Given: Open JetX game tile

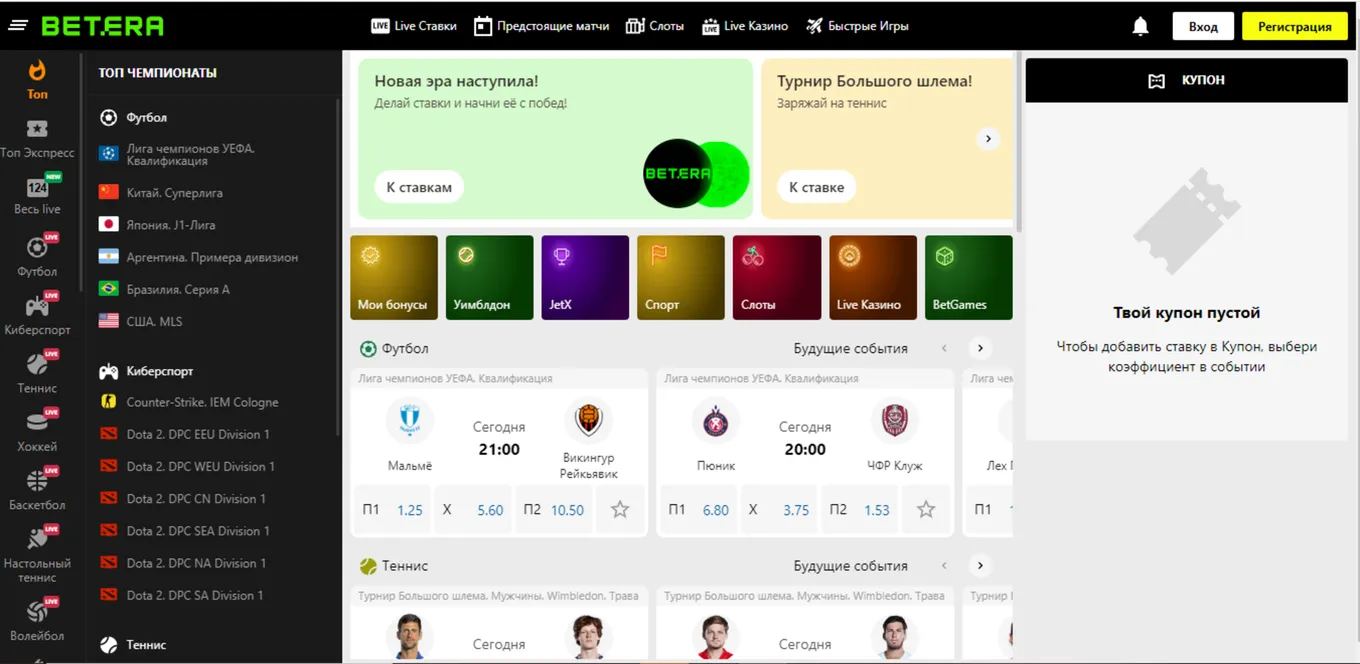Looking at the screenshot, I should (585, 278).
